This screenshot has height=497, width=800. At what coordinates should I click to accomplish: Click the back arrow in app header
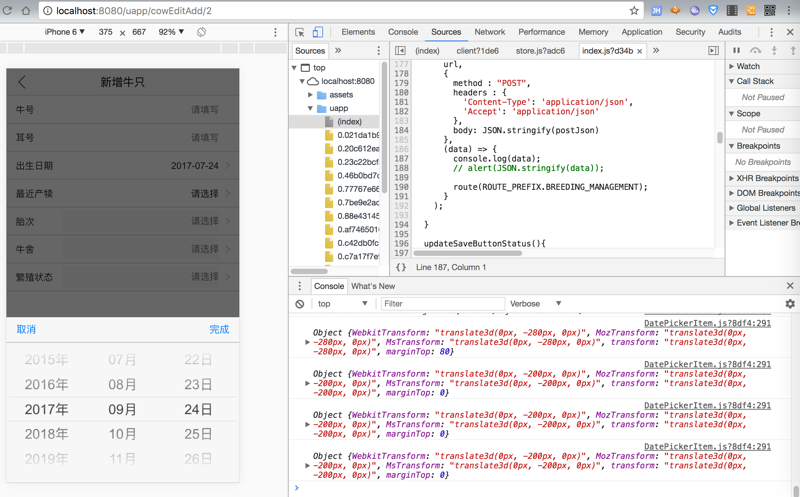22,82
